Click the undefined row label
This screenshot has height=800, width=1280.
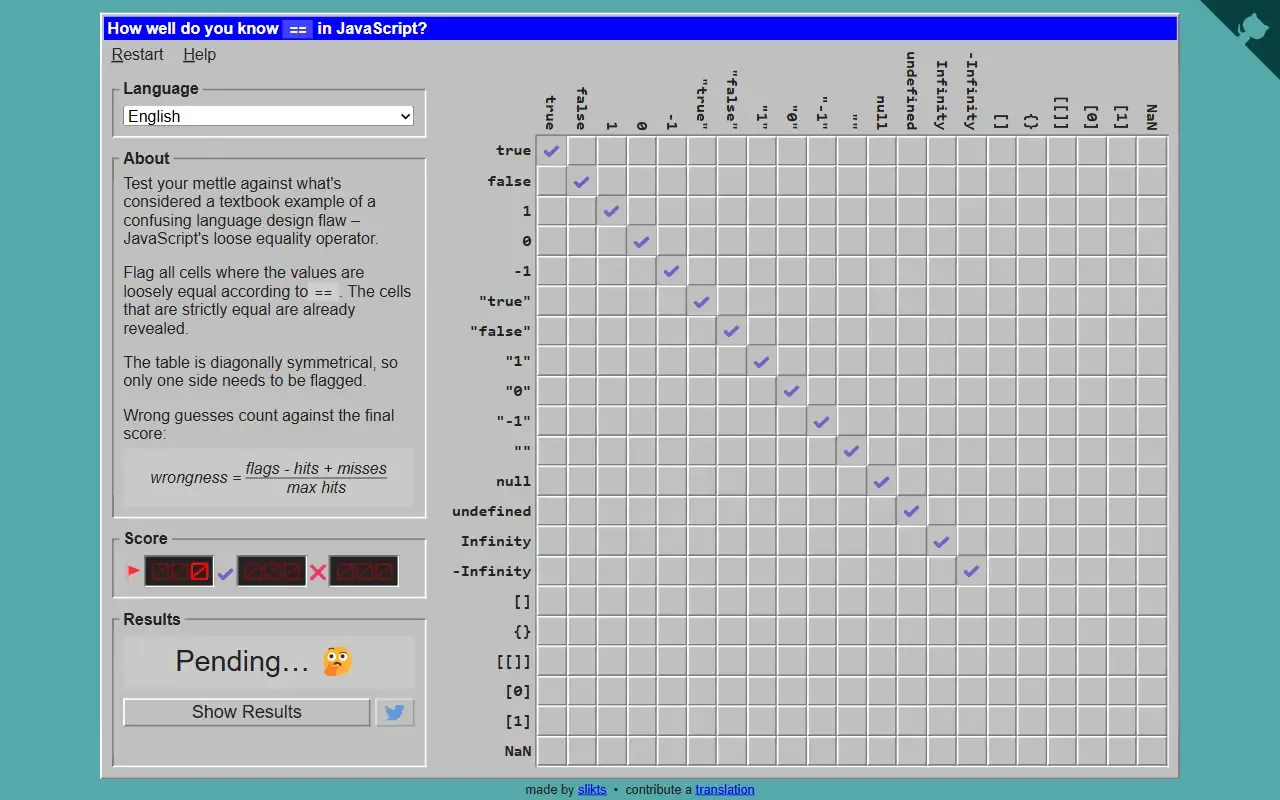coord(491,511)
